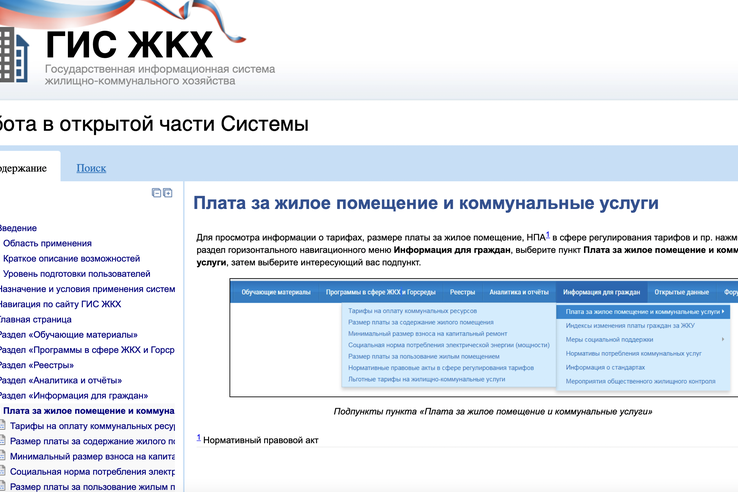Click footnote 1 beside Нормативный правовой акт

click(199, 438)
